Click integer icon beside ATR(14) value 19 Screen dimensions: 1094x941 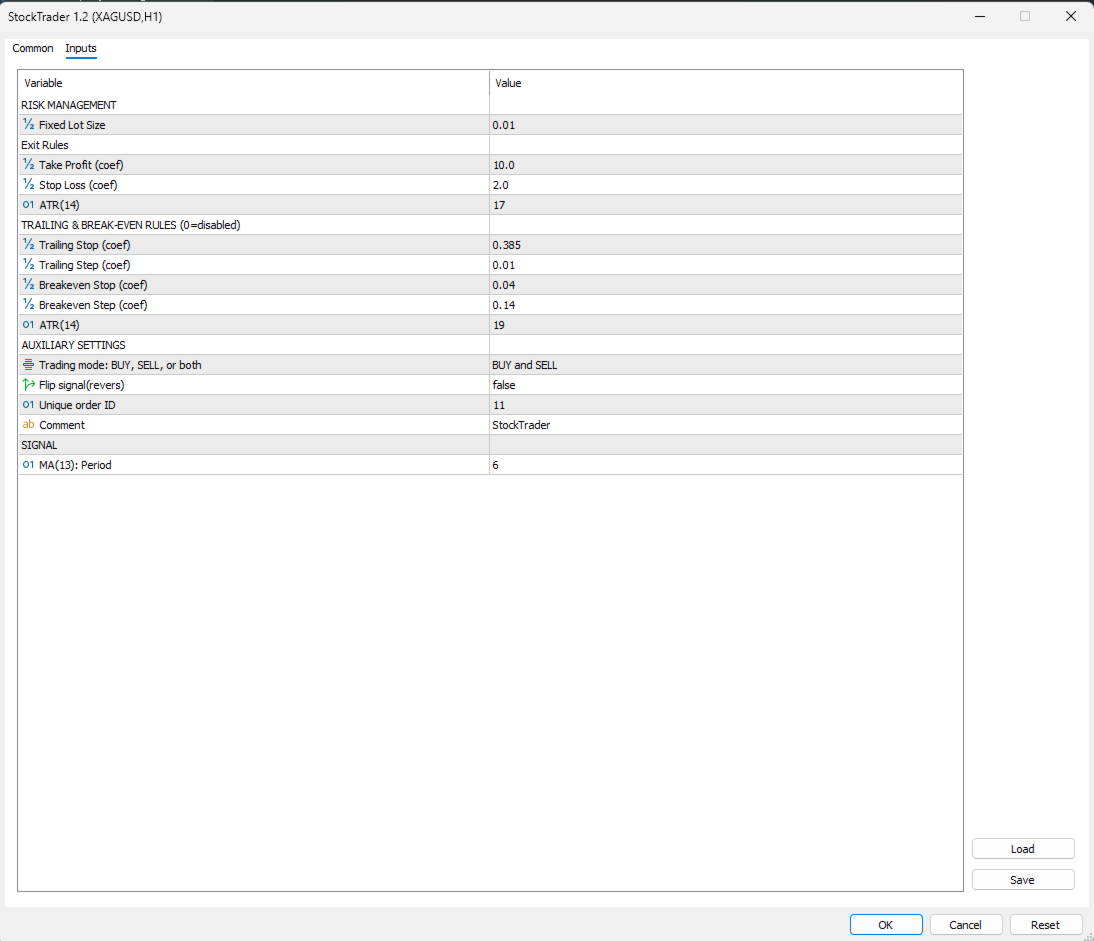click(x=29, y=325)
